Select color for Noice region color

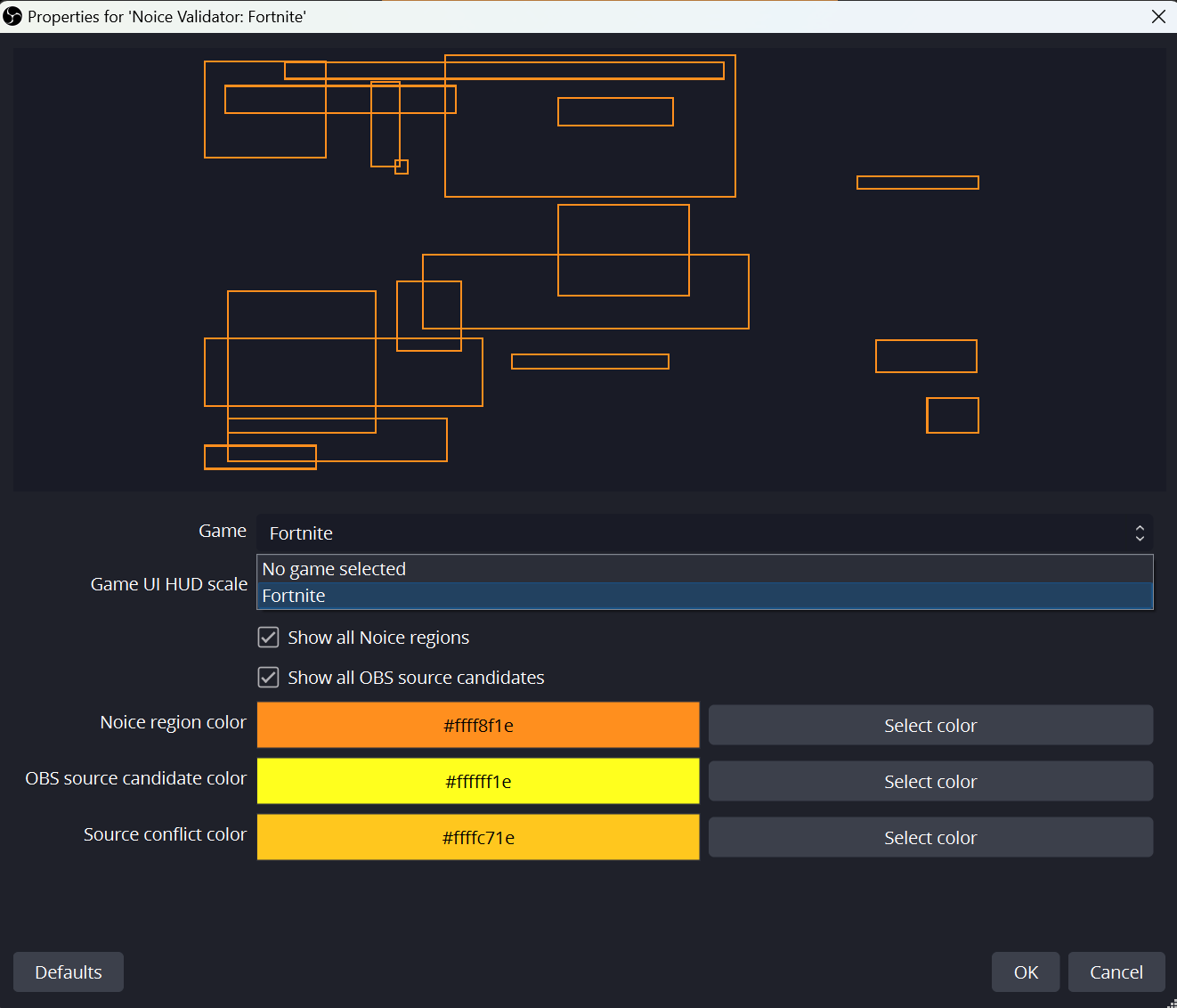[930, 725]
